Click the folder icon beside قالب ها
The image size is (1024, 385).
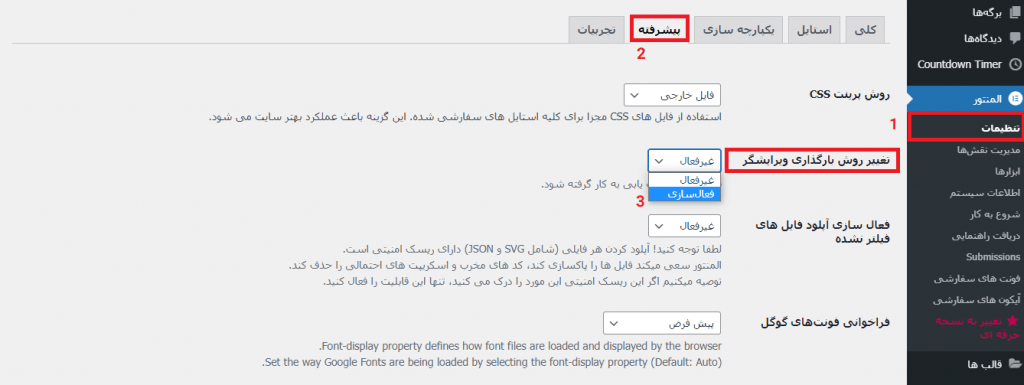point(1015,363)
